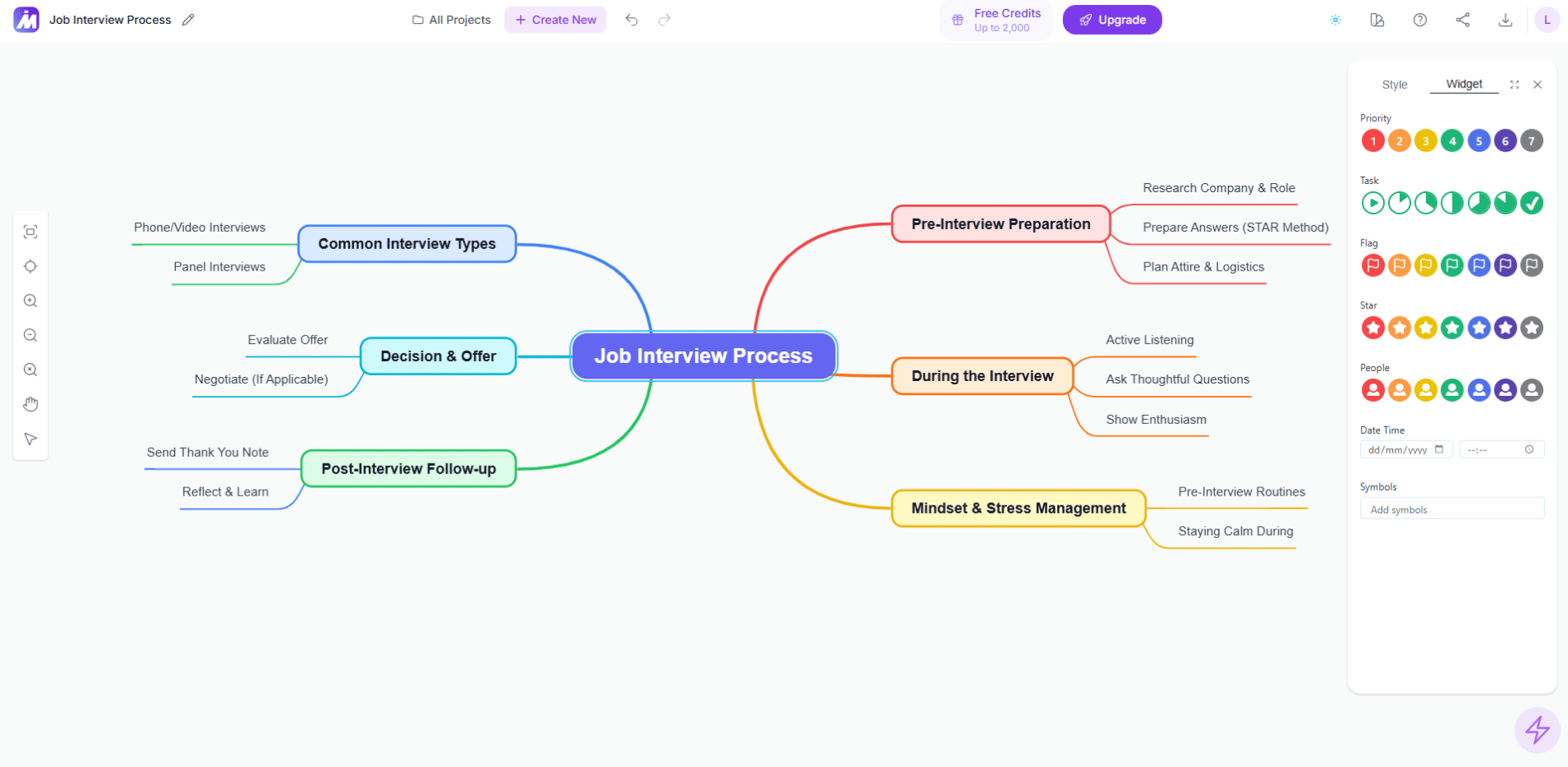Expand the Widget panel to full screen

[1514, 83]
